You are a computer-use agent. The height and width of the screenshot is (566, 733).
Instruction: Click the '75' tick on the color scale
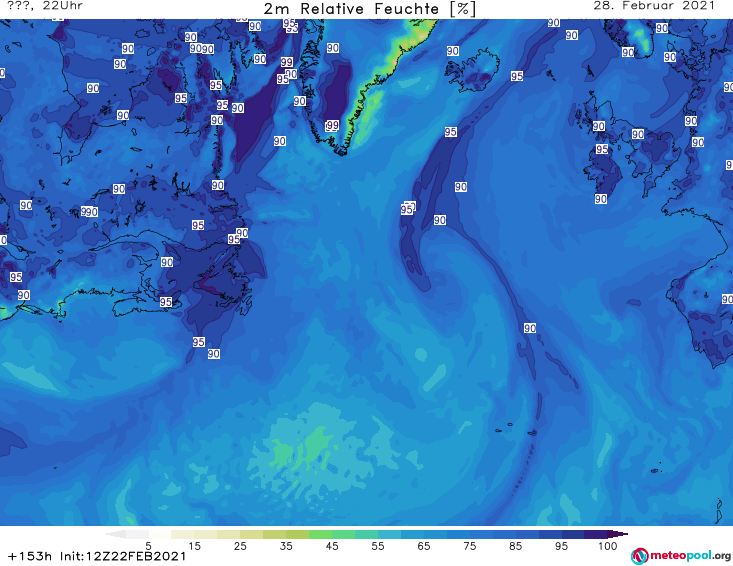point(470,546)
